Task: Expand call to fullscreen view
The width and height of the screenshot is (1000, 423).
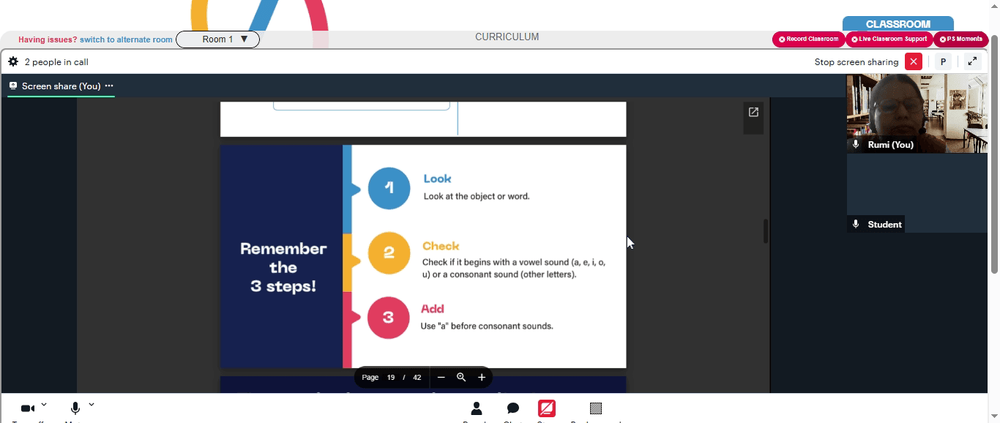Action: (x=973, y=62)
